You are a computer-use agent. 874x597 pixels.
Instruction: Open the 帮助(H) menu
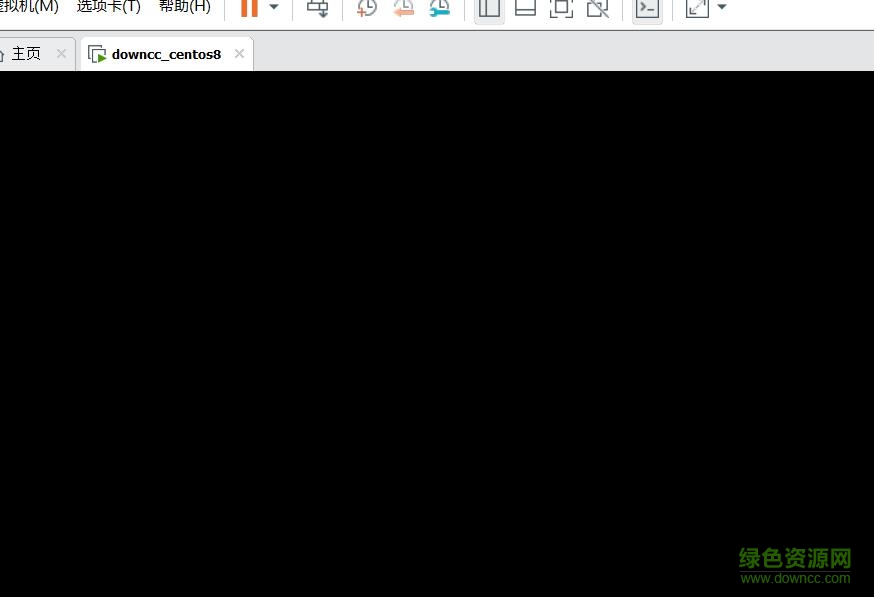(x=185, y=7)
